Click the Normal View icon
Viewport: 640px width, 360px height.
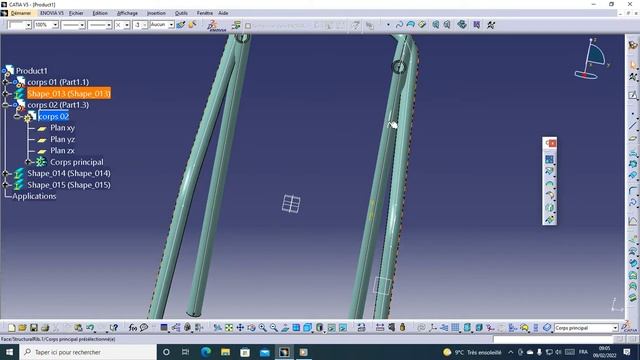(x=285, y=328)
